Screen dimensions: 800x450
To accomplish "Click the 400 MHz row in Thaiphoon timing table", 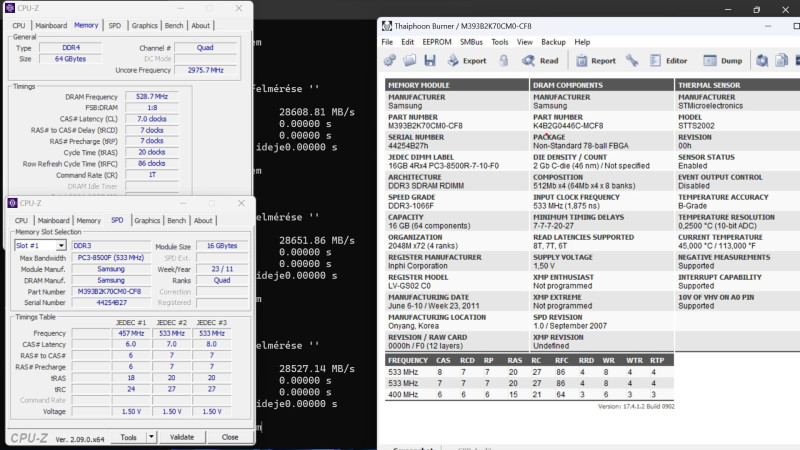I will (530, 394).
